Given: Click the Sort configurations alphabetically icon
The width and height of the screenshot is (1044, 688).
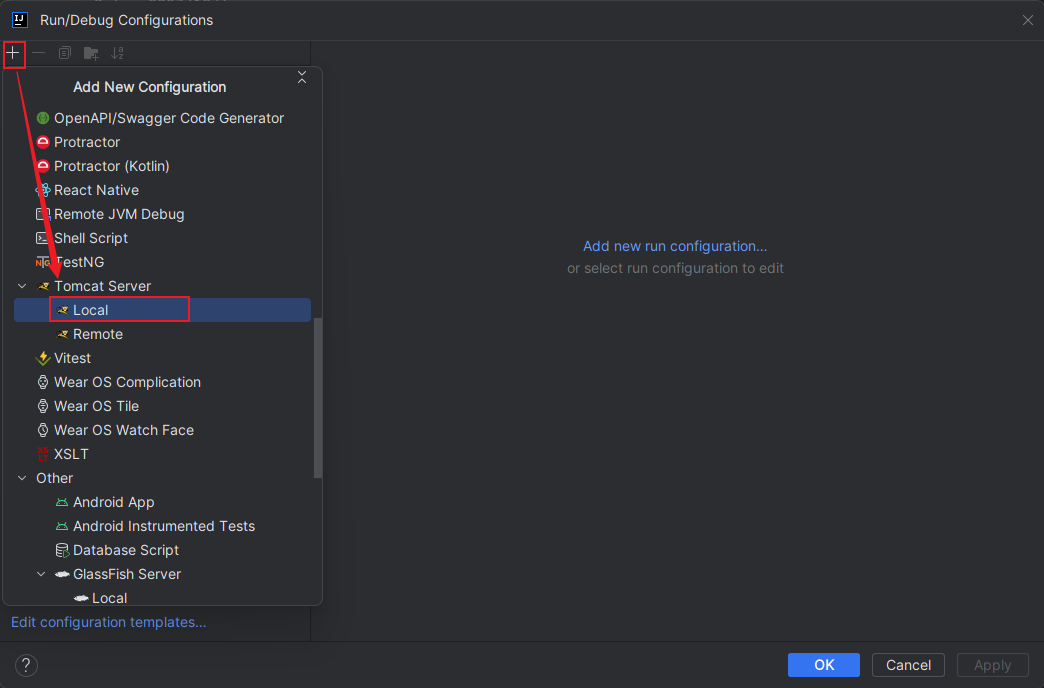Looking at the screenshot, I should tap(117, 53).
